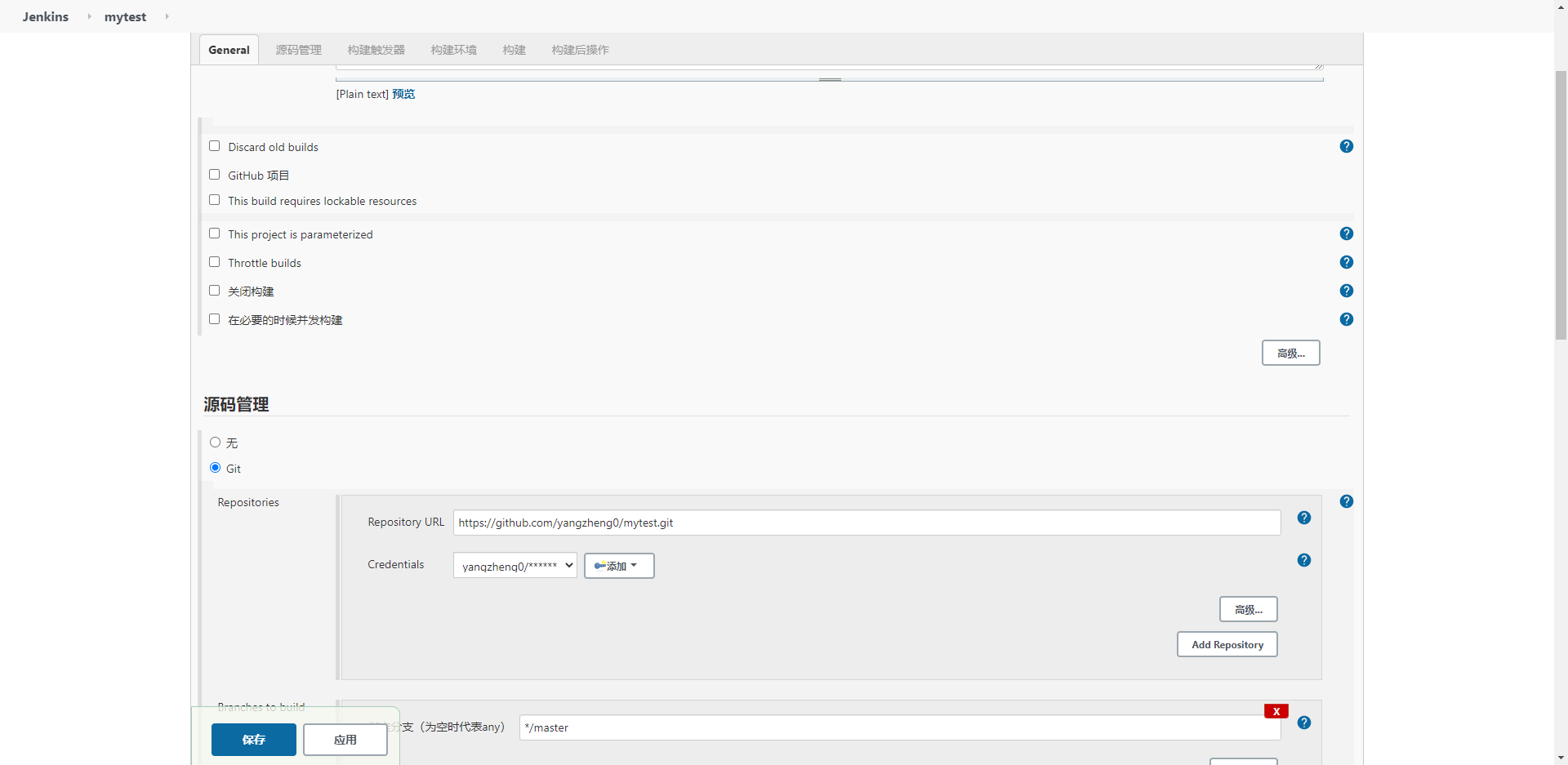Open the breadcrumb chevron next to mytest
This screenshot has width=1568, height=765.
[x=167, y=16]
